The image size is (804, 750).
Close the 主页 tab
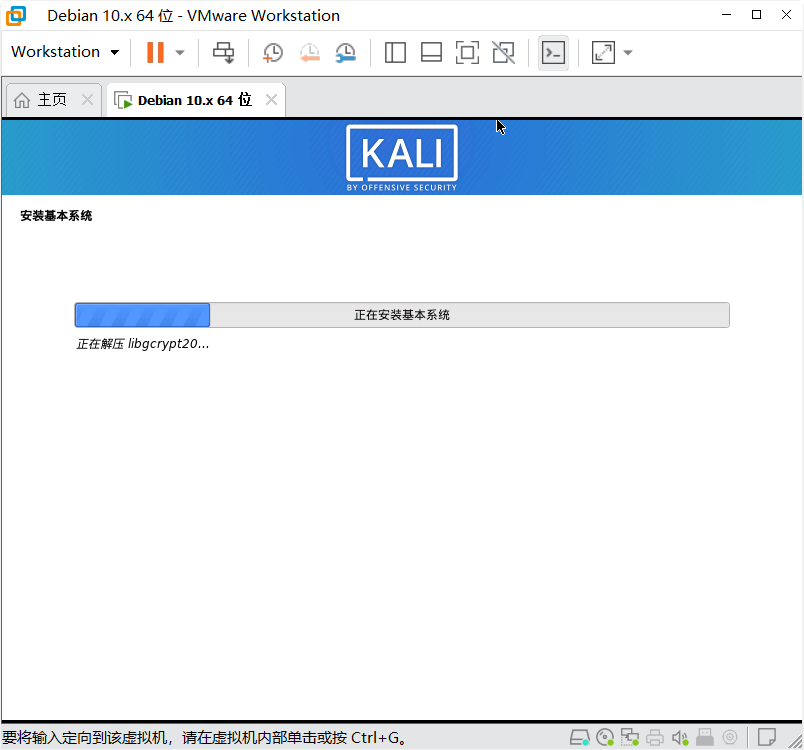(x=88, y=99)
